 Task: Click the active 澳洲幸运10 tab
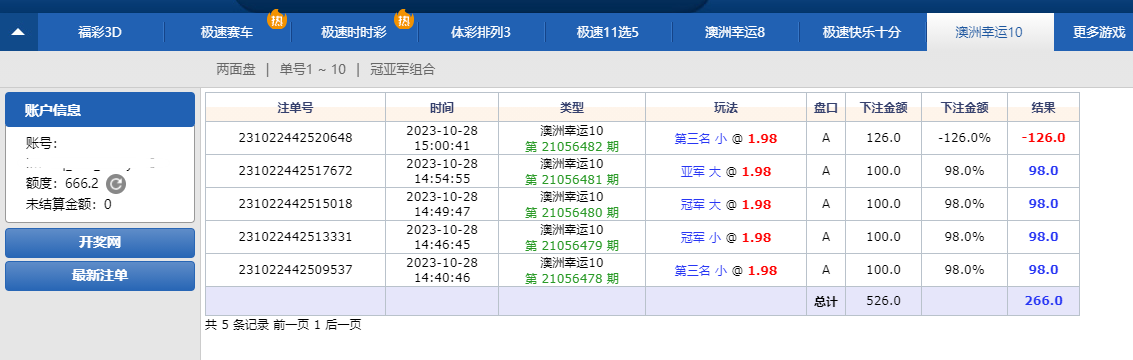(989, 32)
